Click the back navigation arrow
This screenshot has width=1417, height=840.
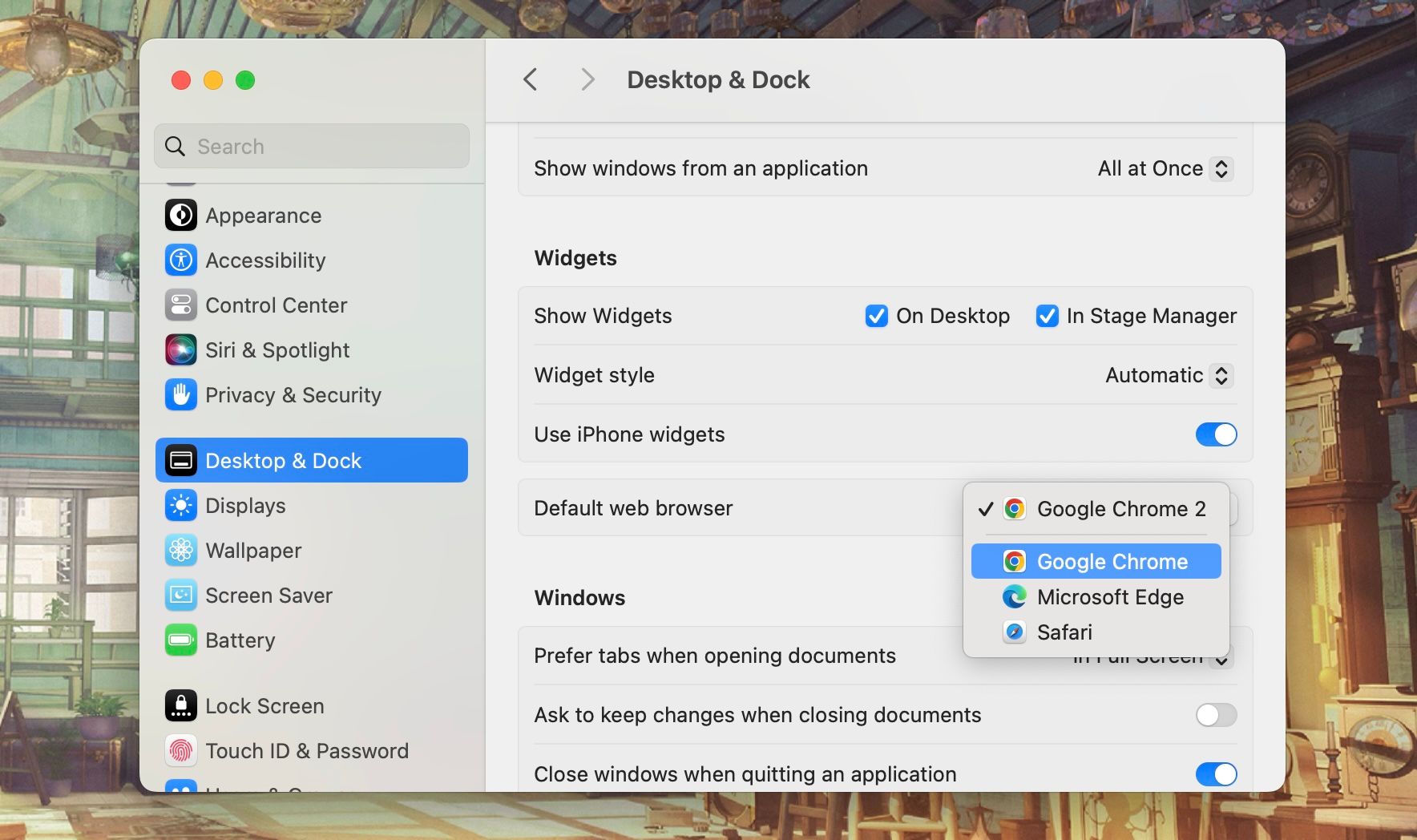click(531, 79)
